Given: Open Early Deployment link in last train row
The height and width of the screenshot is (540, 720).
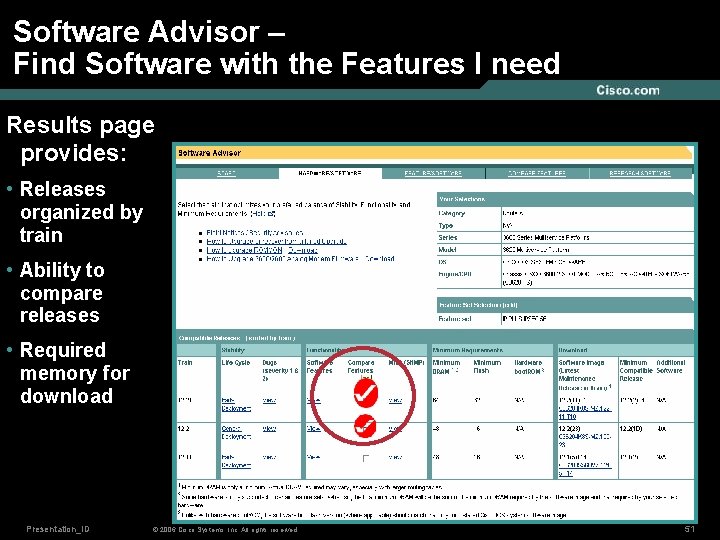Looking at the screenshot, I should (236, 461).
